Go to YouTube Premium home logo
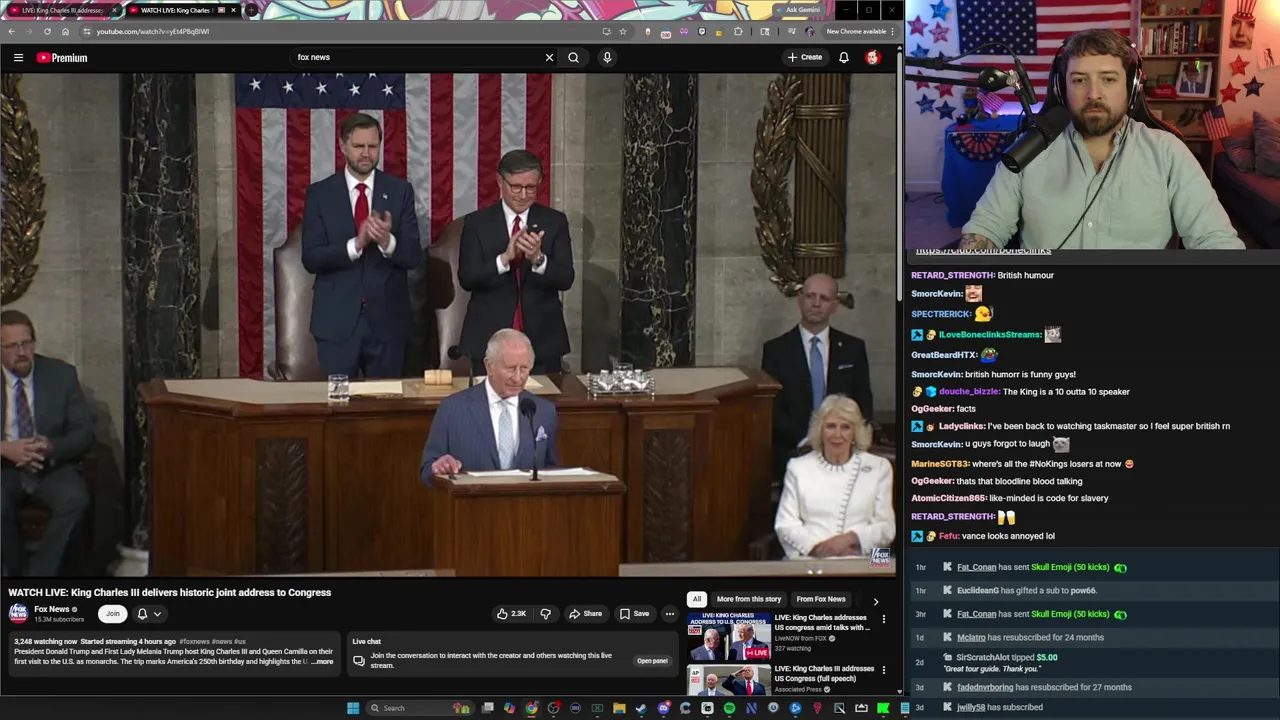Image resolution: width=1280 pixels, height=720 pixels. click(x=62, y=58)
